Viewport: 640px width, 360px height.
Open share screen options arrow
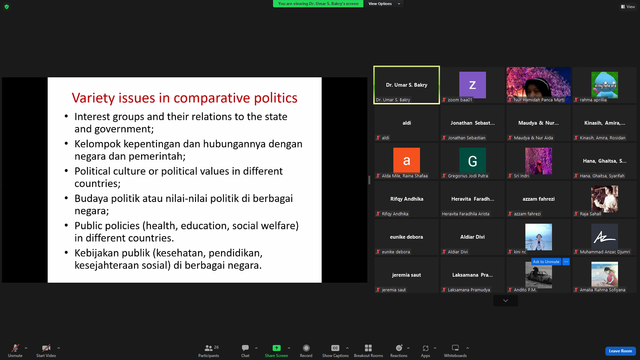(x=289, y=348)
